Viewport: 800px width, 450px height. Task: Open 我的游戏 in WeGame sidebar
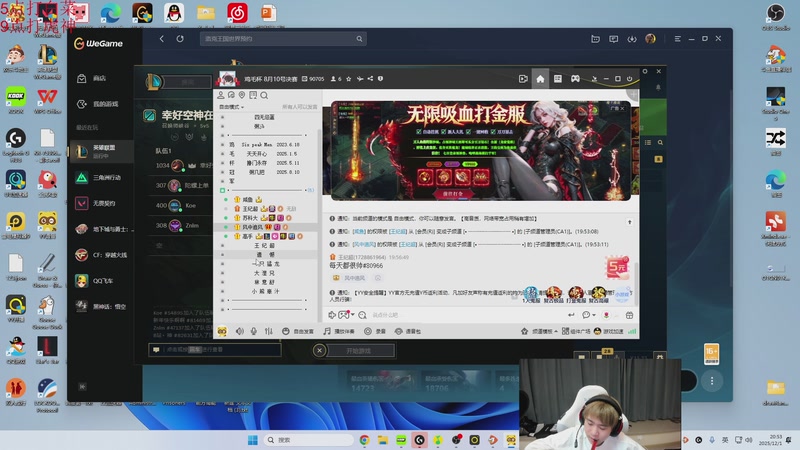point(105,104)
